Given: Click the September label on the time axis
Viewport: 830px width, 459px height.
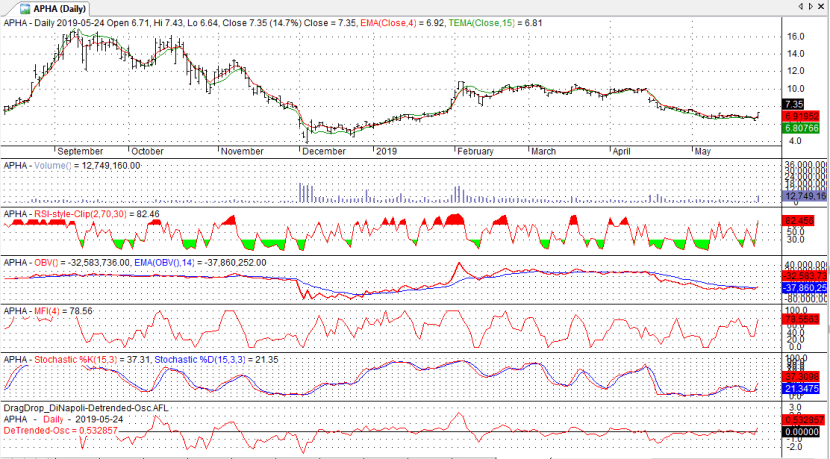Looking at the screenshot, I should click(x=80, y=151).
